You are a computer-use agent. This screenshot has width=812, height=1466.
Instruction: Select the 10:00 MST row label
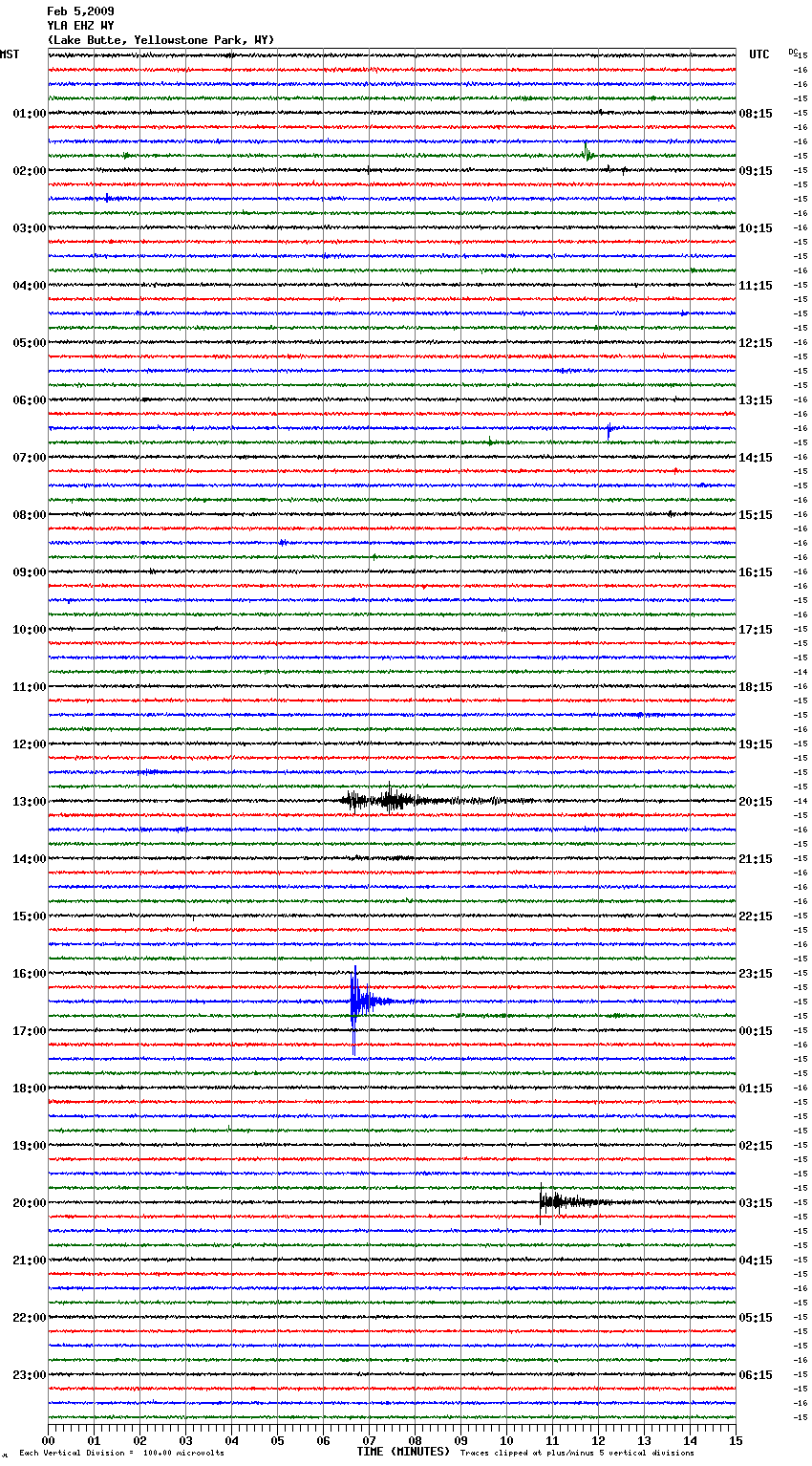pyautogui.click(x=29, y=630)
